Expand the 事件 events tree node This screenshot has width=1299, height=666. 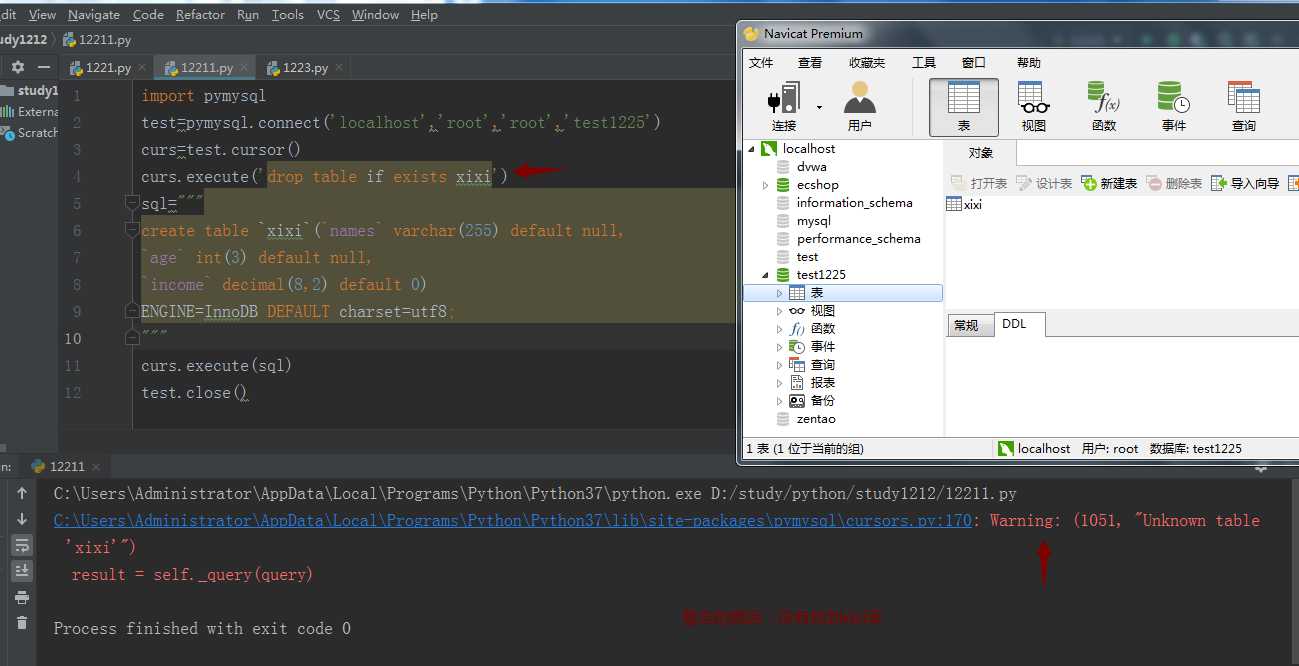780,347
